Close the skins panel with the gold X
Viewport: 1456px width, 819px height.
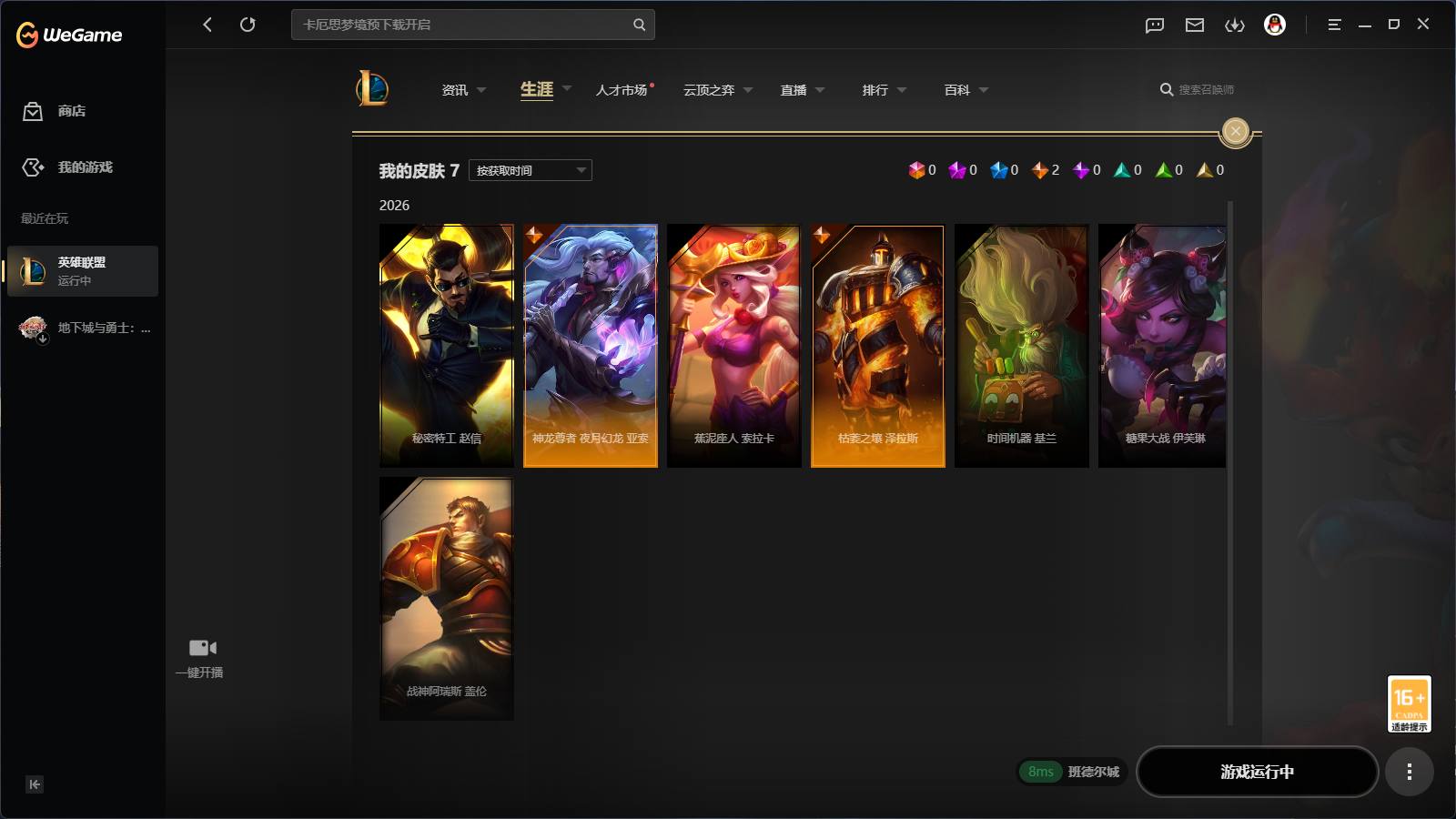pos(1235,132)
